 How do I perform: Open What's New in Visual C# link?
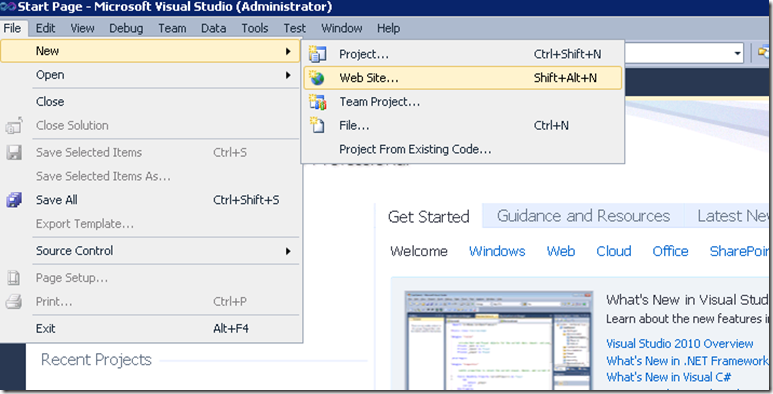(668, 377)
